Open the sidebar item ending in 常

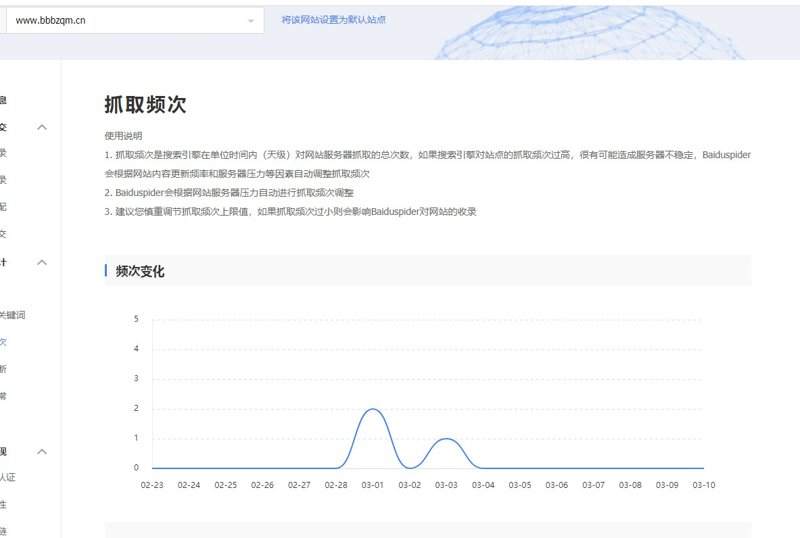pos(4,396)
